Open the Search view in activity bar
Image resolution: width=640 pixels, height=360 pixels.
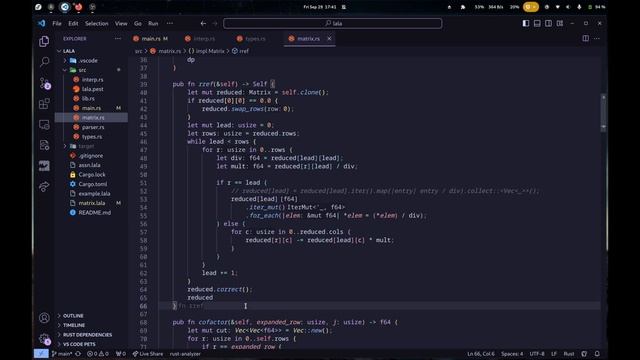(44, 62)
